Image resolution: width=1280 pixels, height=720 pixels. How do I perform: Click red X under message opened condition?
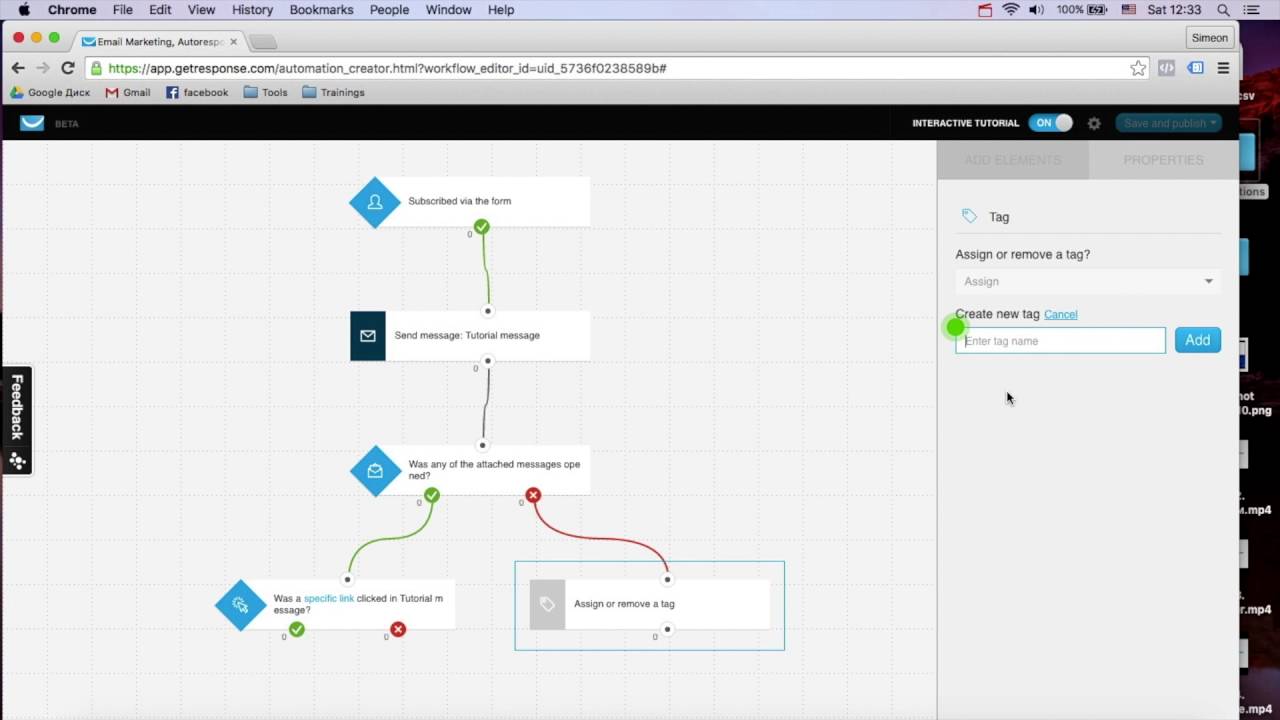533,495
